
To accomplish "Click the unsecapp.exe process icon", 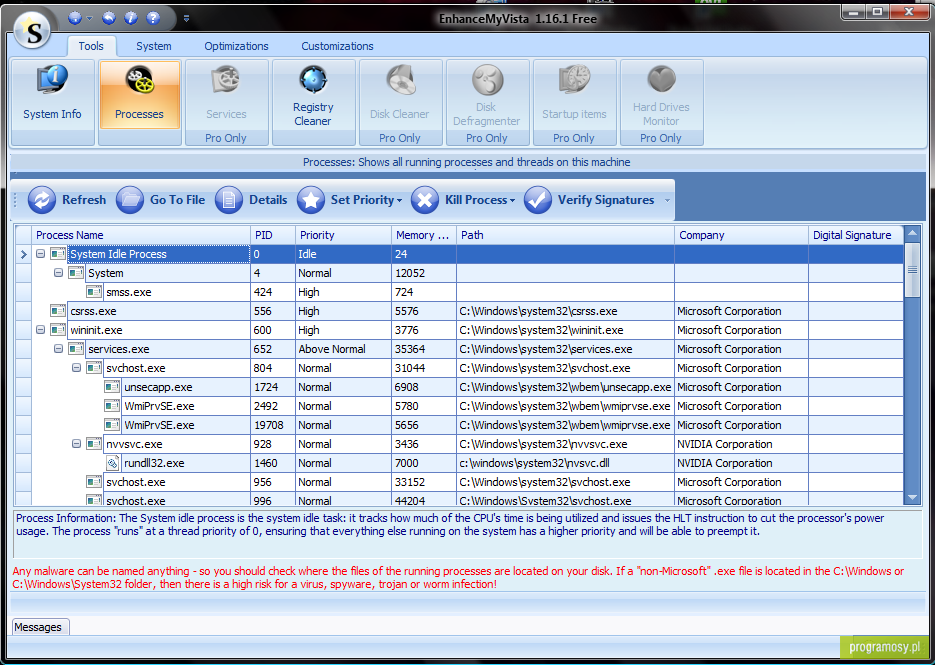I will [112, 387].
